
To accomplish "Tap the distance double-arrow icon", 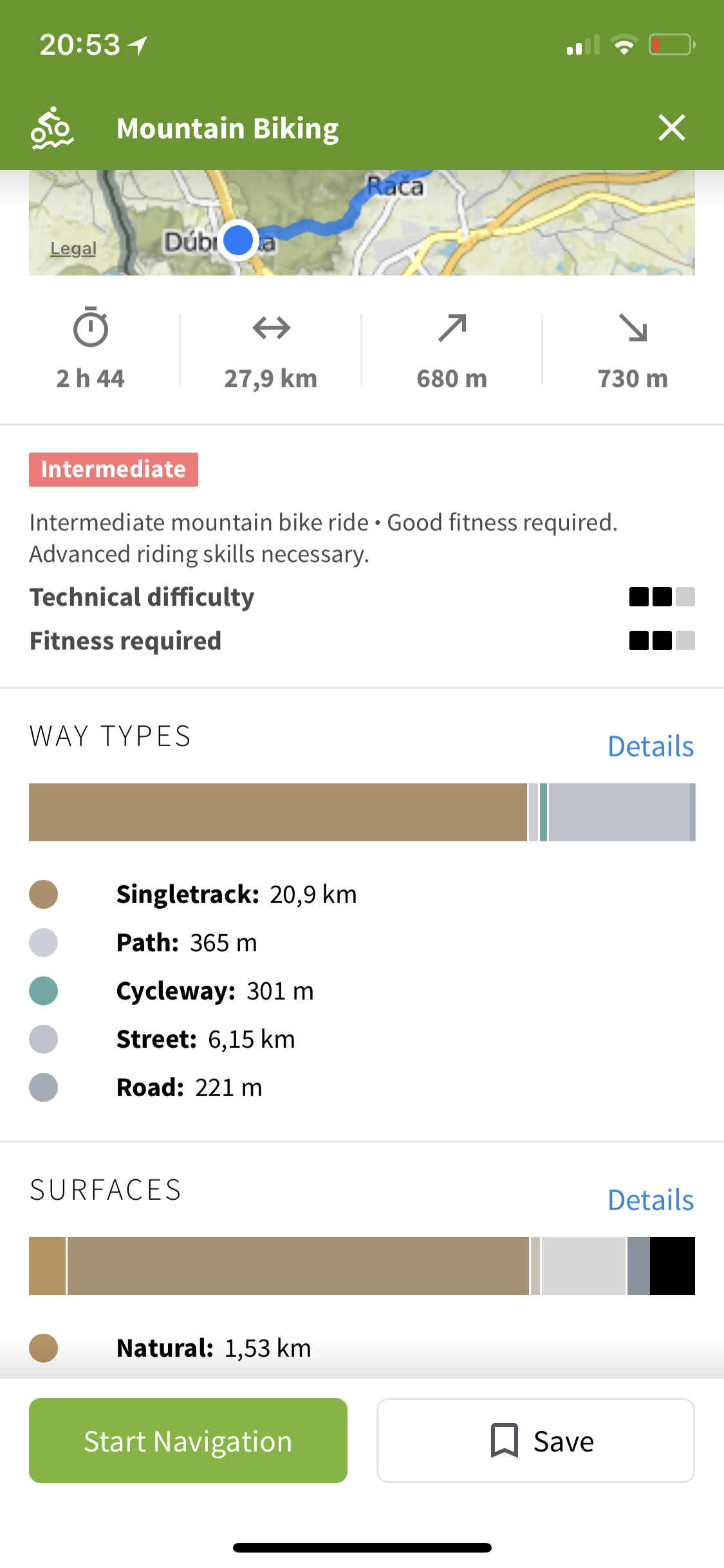I will (x=272, y=328).
